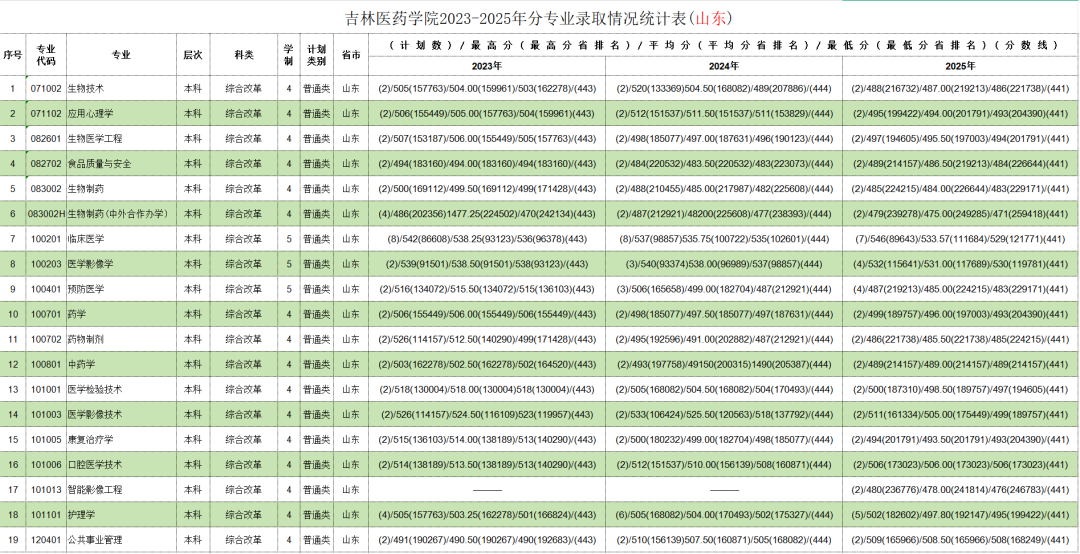Select the 层次 column header
The height and width of the screenshot is (554, 1080).
(192, 55)
